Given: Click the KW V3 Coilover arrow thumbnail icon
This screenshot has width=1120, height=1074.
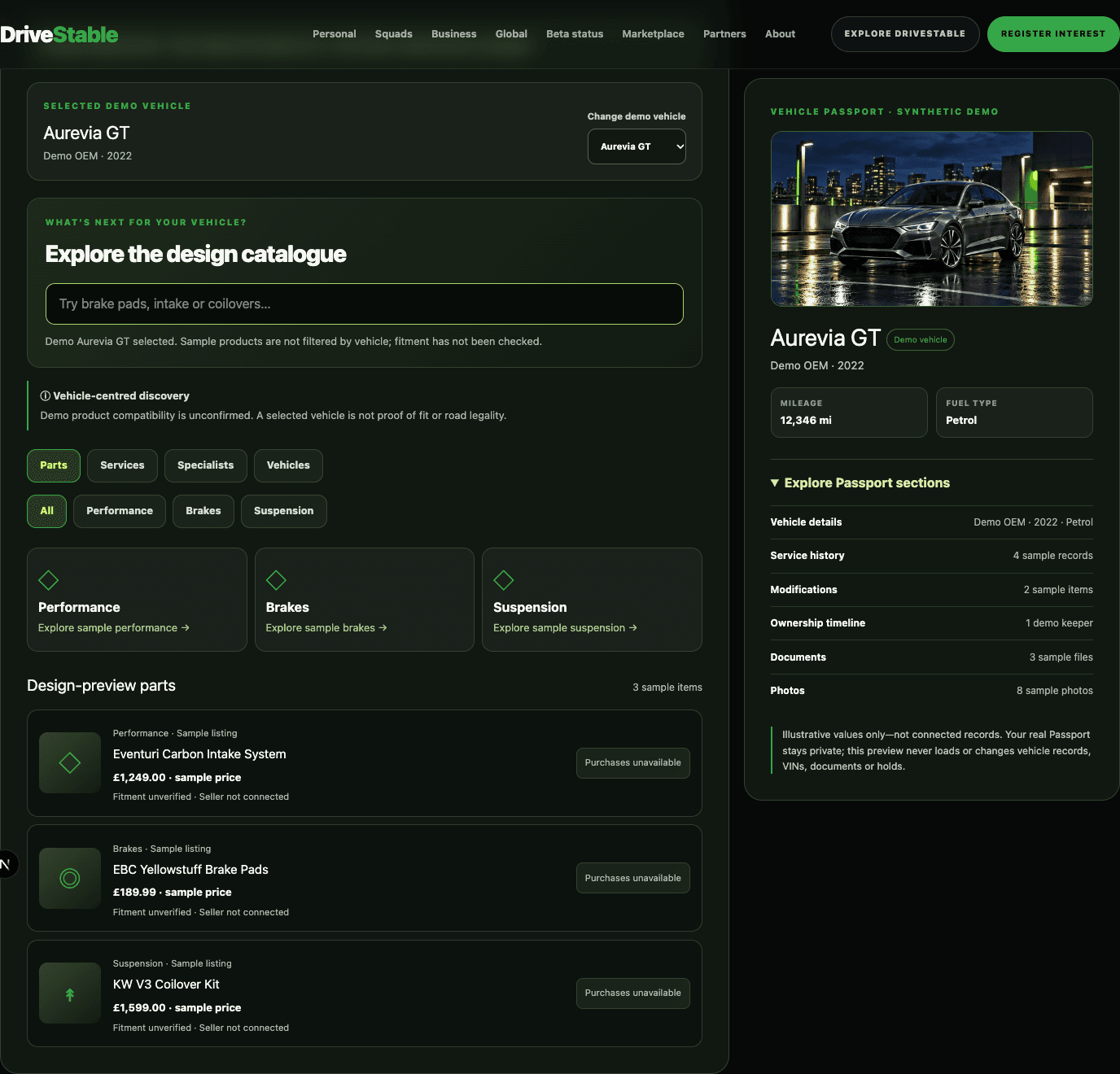Looking at the screenshot, I should point(70,993).
